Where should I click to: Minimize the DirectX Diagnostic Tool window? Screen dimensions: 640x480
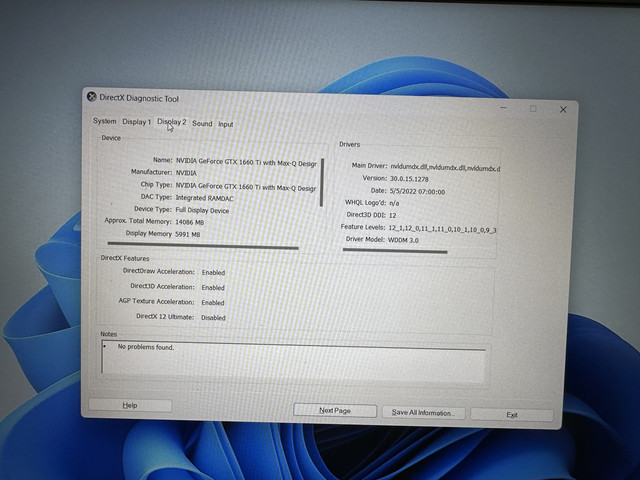(x=503, y=108)
